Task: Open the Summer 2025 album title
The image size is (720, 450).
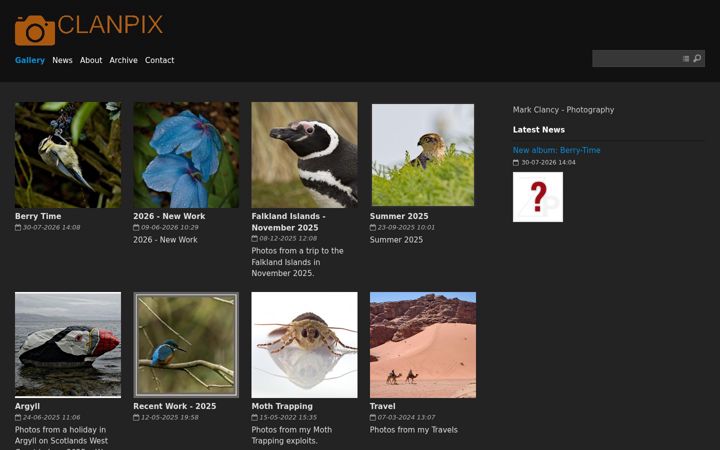Action: click(399, 216)
